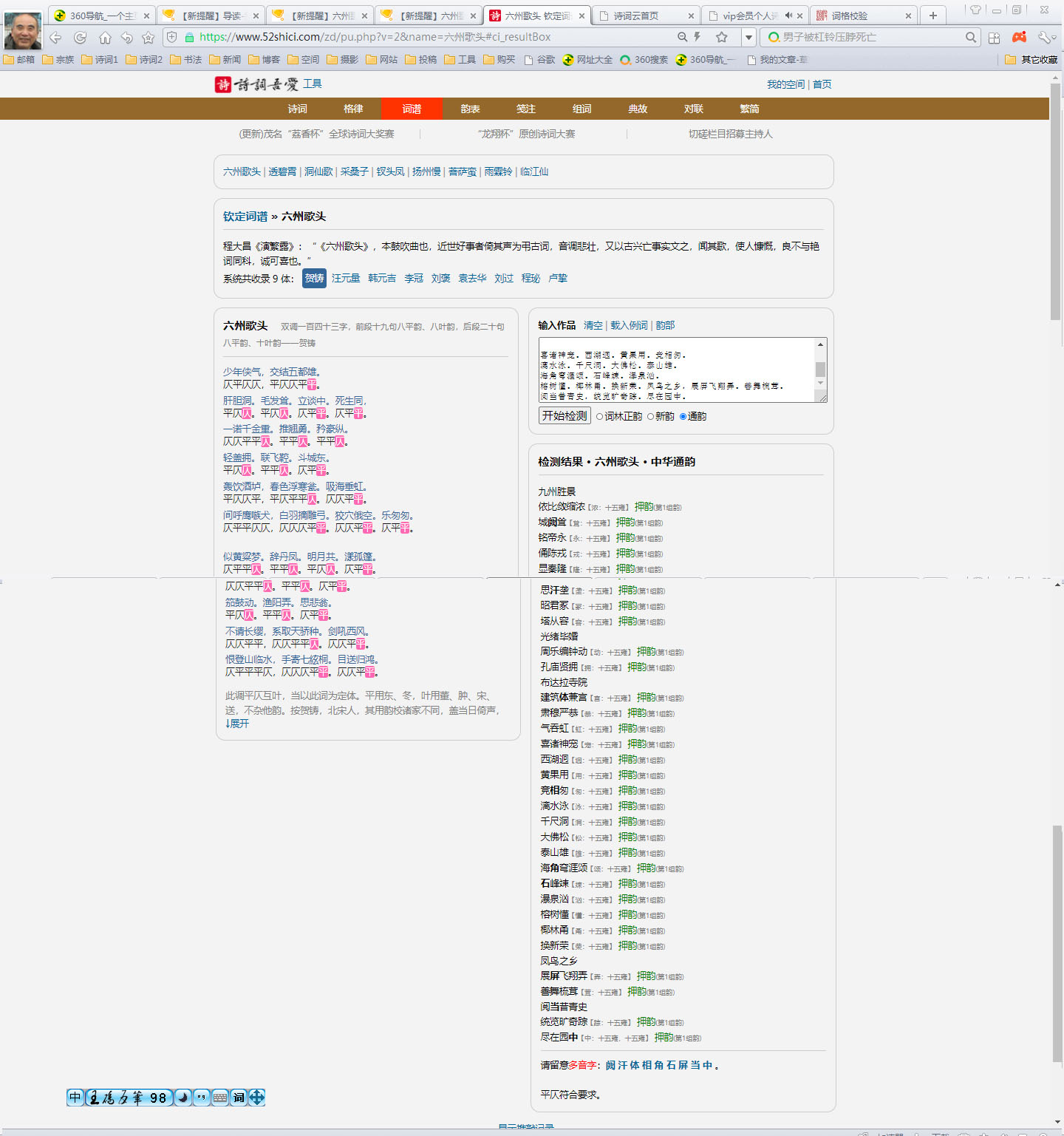Screen dimensions: 1064x1136
Task: Reload the page with the refresh icon
Action: click(x=81, y=37)
